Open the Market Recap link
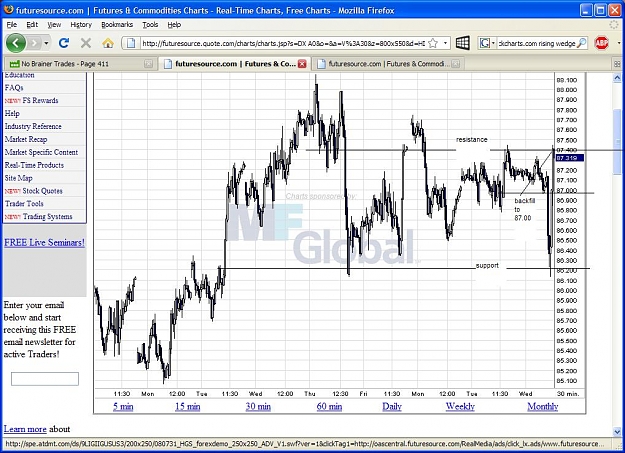 (26, 140)
